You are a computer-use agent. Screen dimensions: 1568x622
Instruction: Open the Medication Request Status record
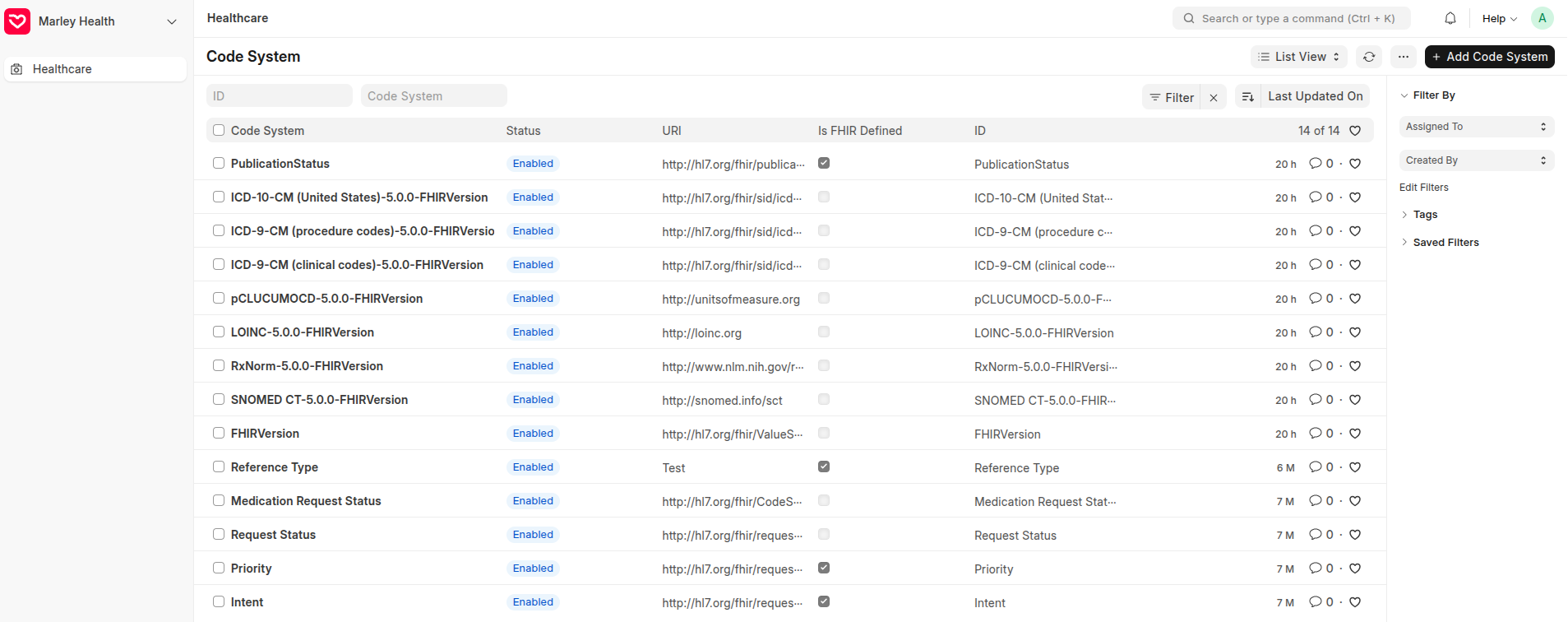coord(306,501)
